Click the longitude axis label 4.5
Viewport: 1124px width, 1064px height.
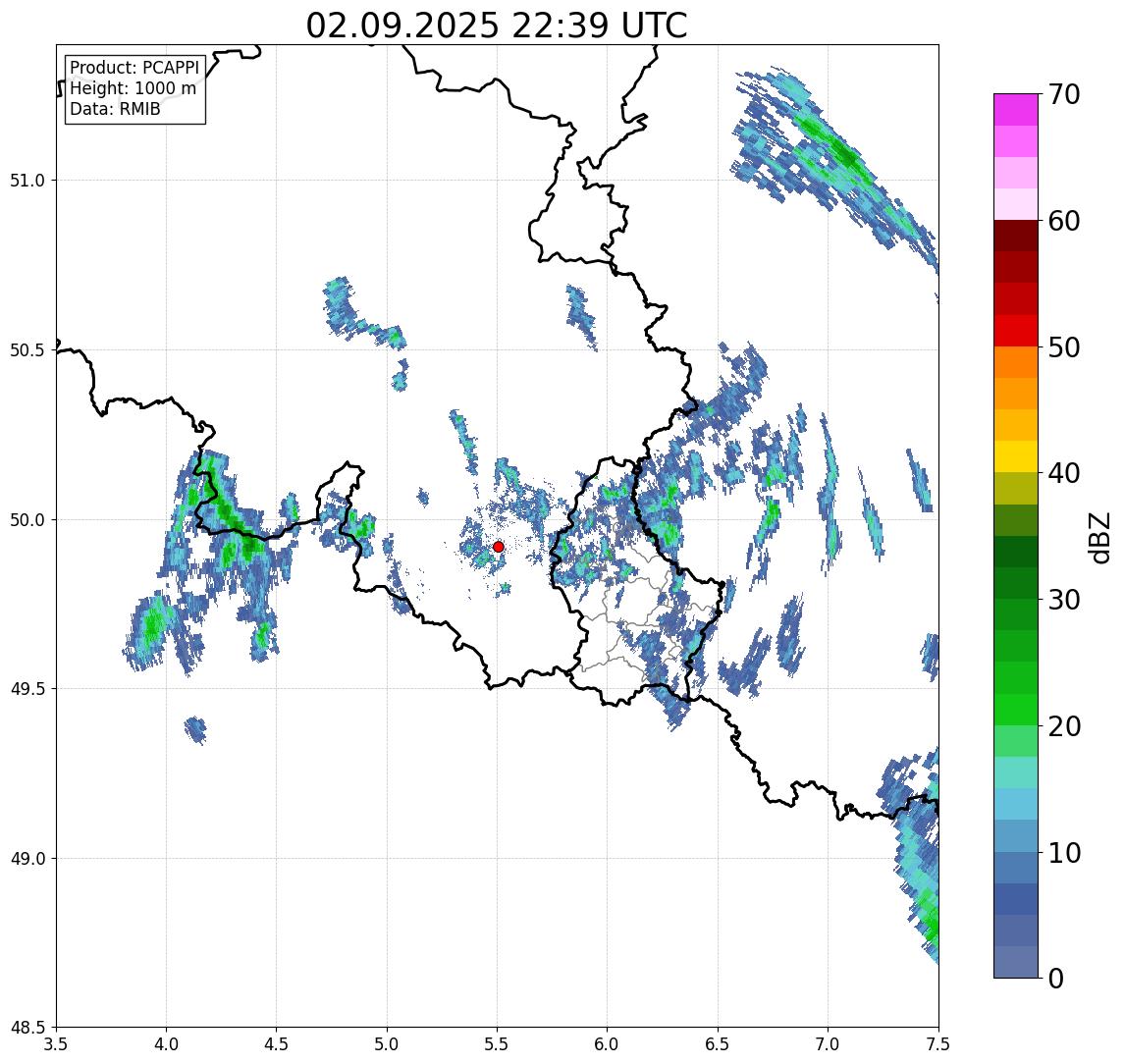click(277, 1043)
